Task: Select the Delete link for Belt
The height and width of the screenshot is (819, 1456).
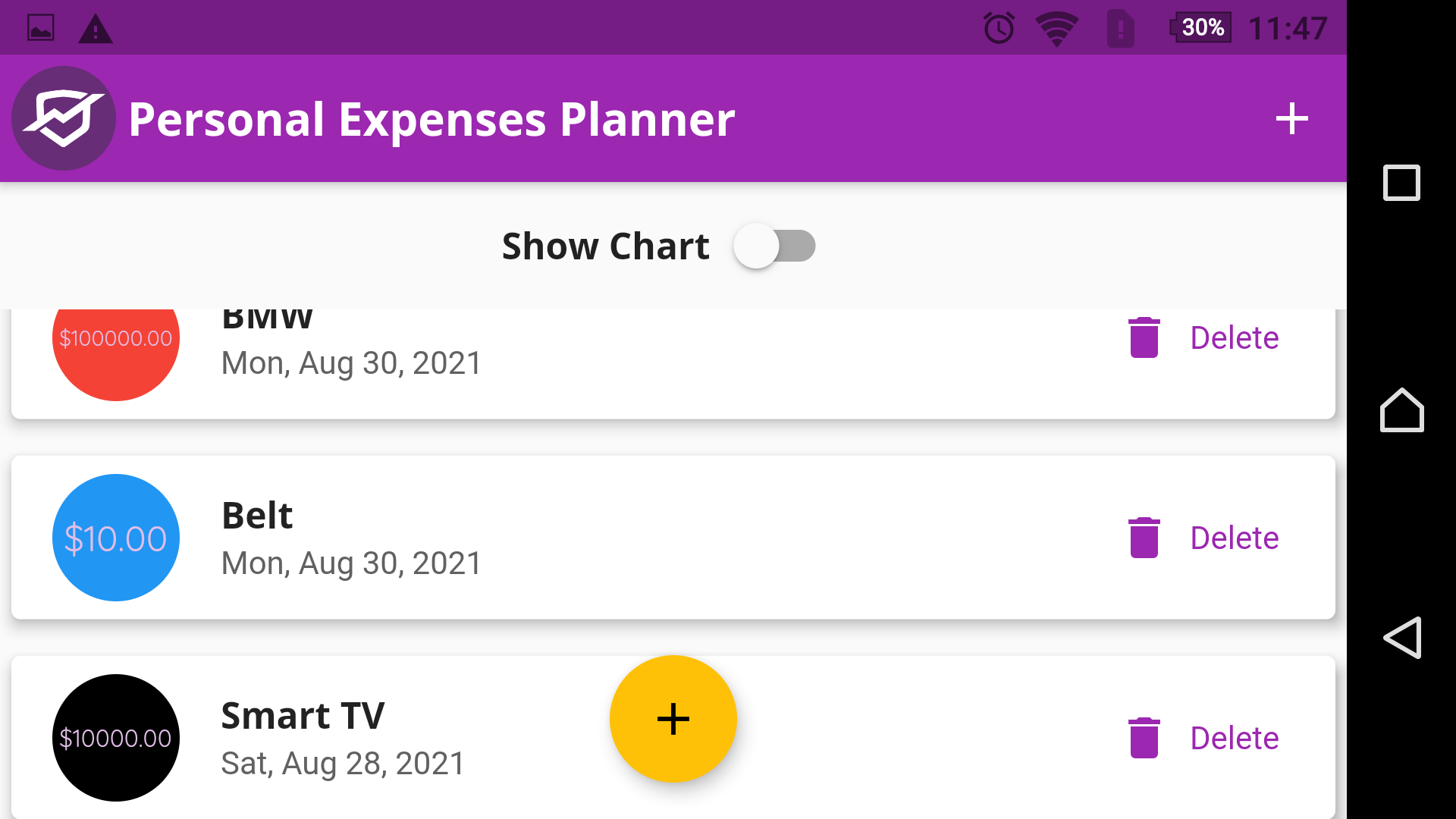Action: click(1235, 538)
